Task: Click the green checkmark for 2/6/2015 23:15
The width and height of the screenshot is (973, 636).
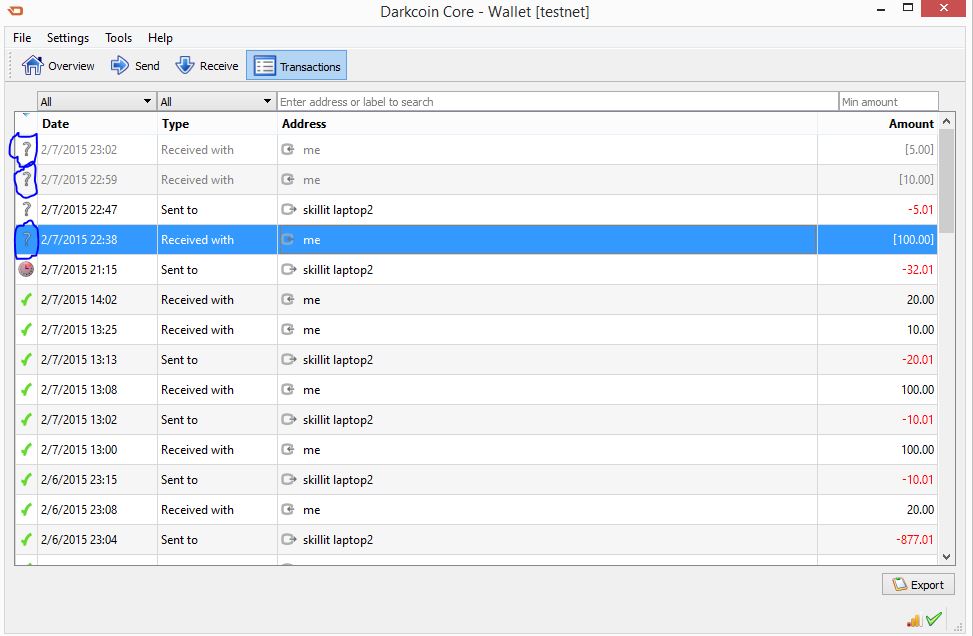Action: tap(26, 480)
